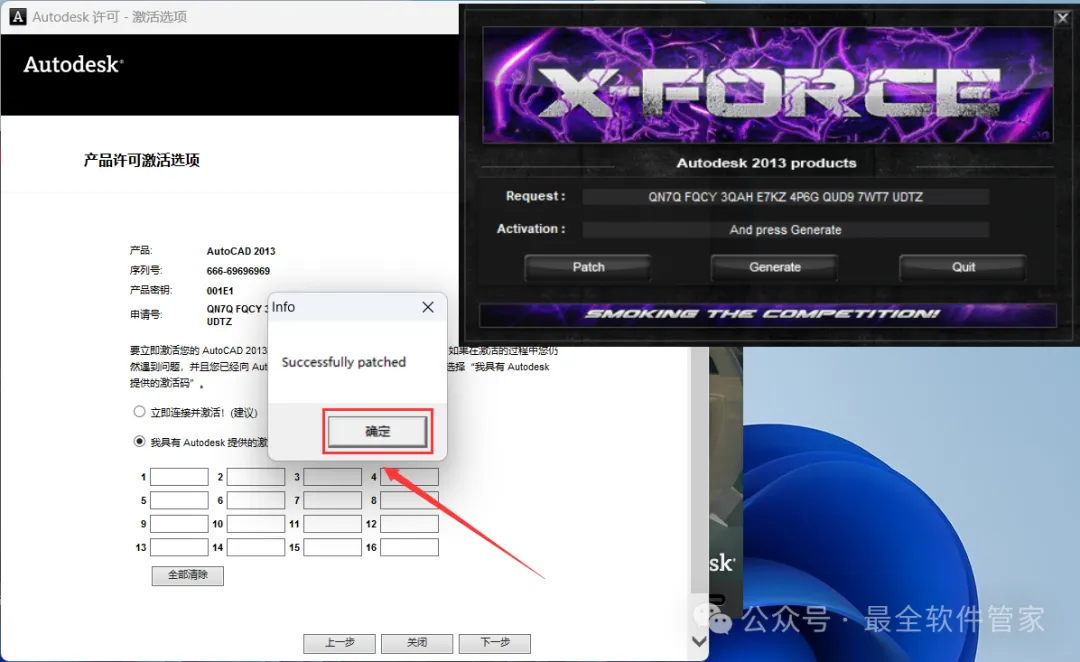Click activation code field 11
Viewport: 1080px width, 662px height.
(x=333, y=524)
